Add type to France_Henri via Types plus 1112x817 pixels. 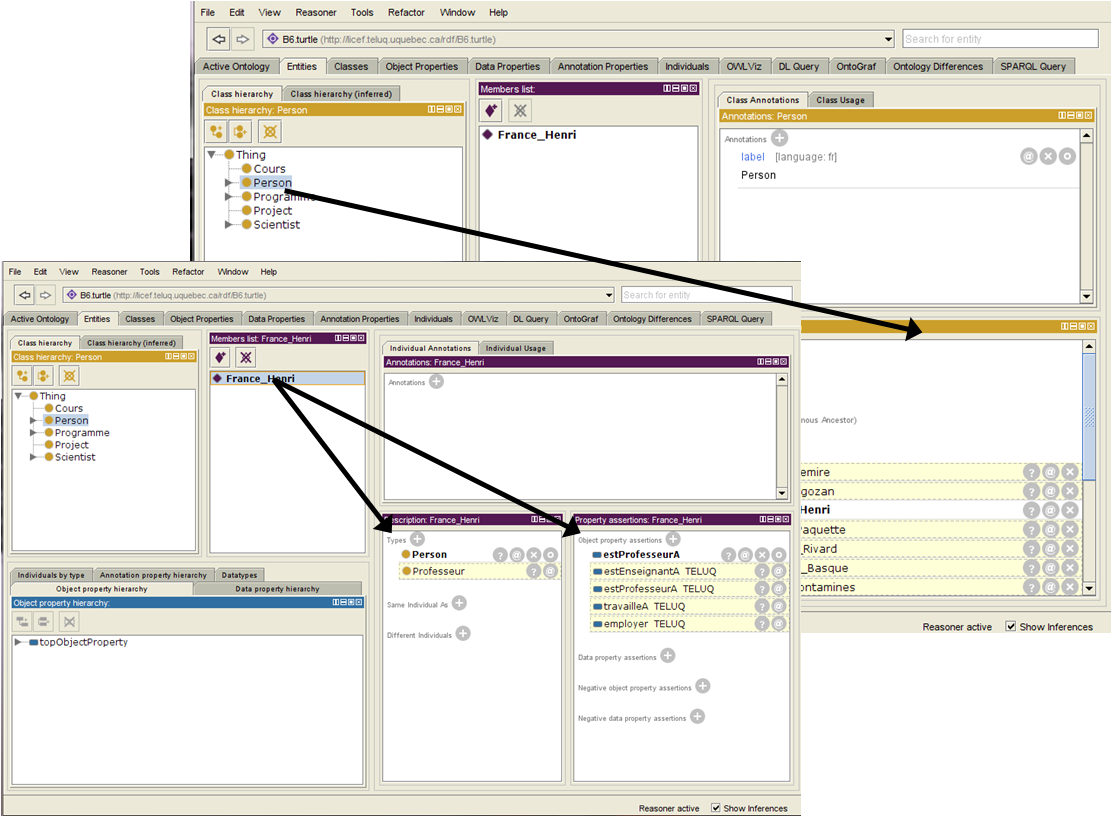(417, 540)
